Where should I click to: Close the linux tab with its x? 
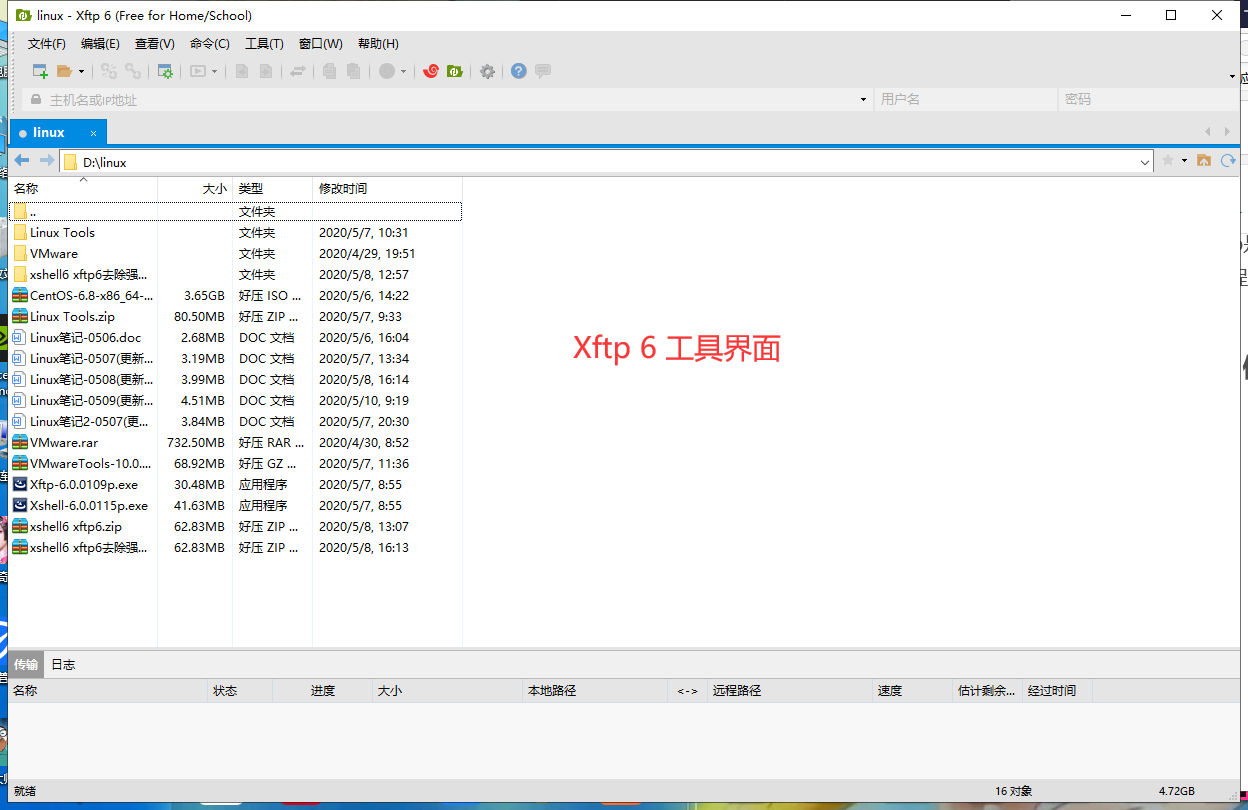point(94,133)
